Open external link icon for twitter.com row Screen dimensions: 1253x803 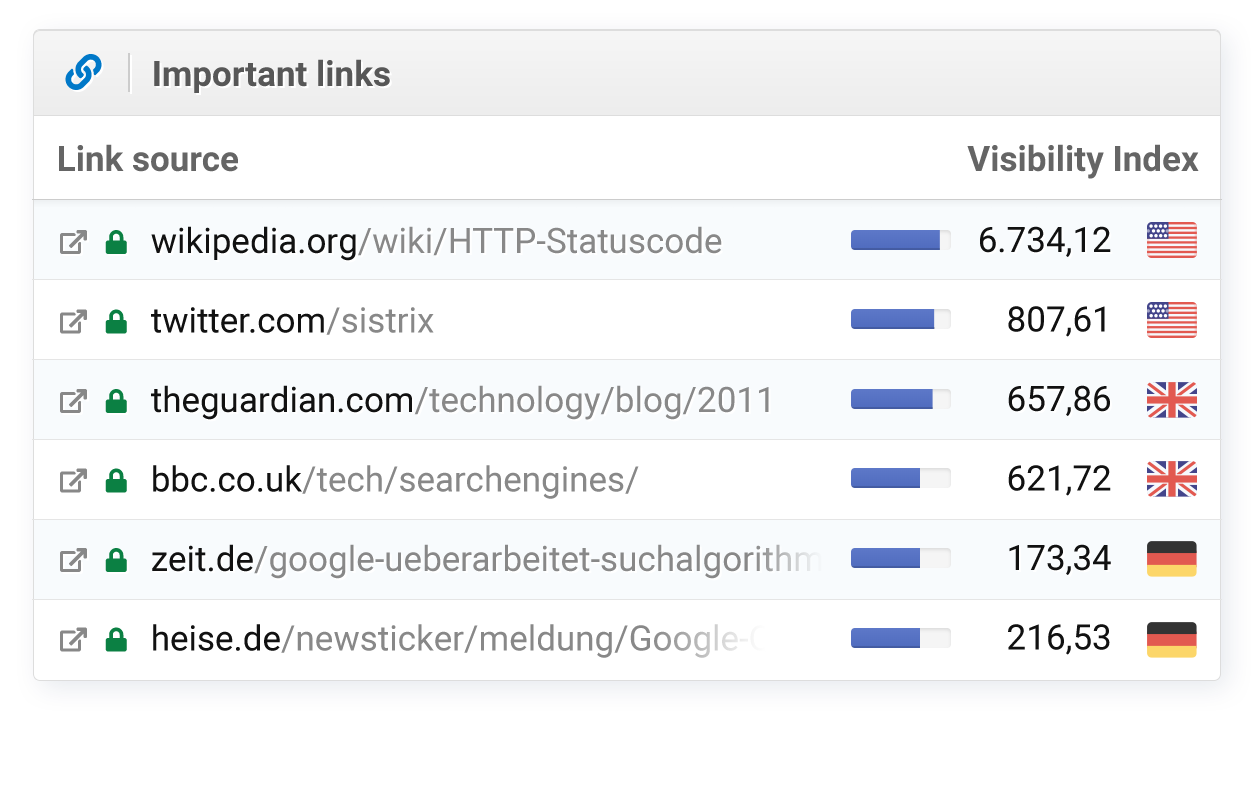click(x=73, y=322)
